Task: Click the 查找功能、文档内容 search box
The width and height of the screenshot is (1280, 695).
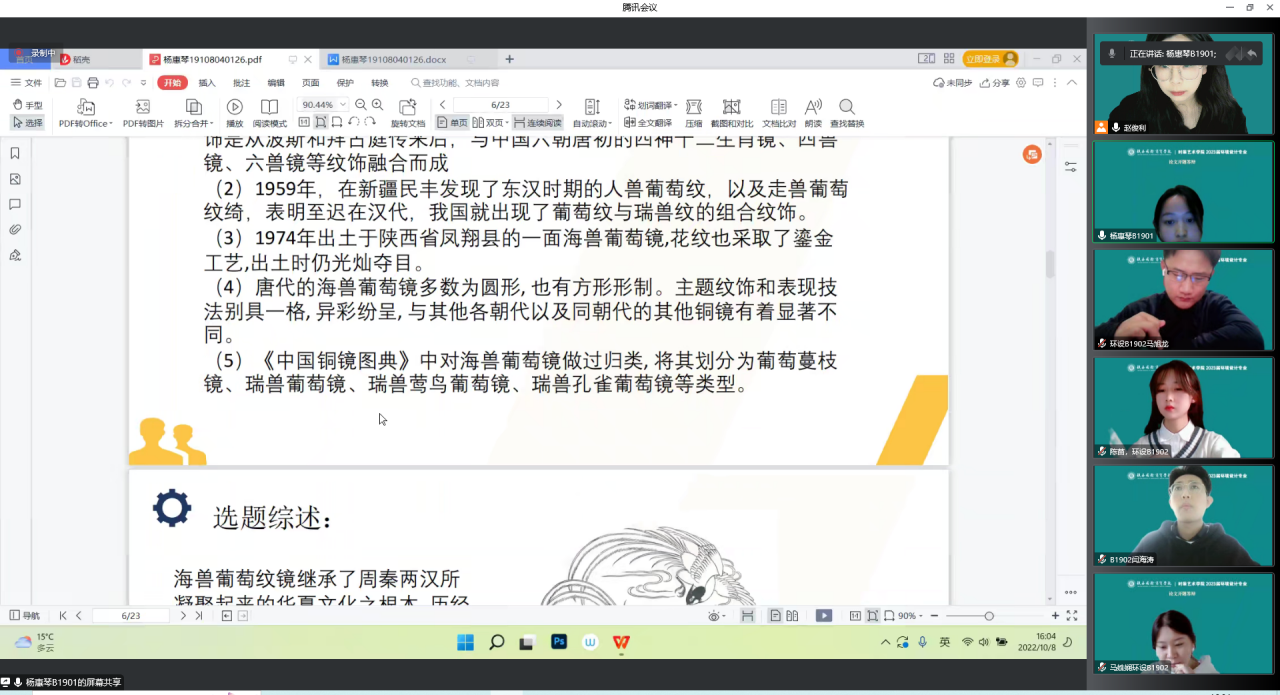Action: (456, 83)
